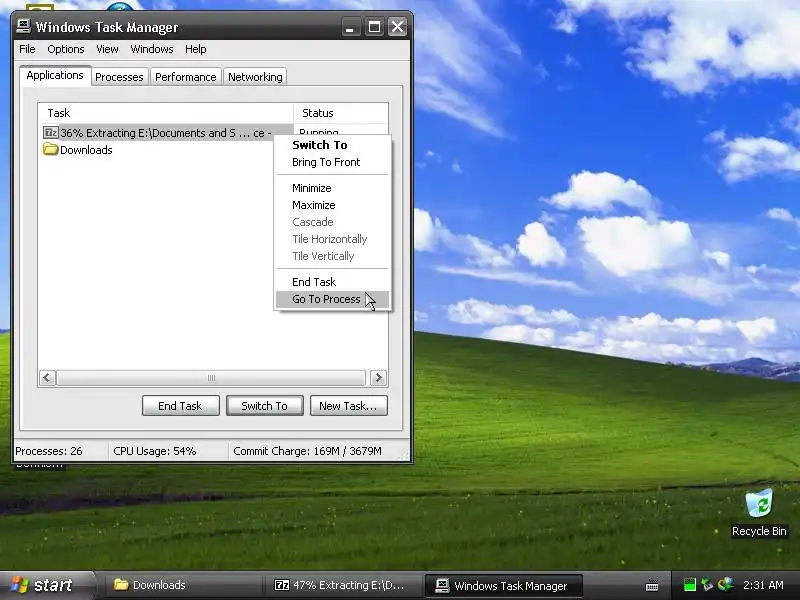
Task: Click the New Task... button
Action: click(348, 406)
